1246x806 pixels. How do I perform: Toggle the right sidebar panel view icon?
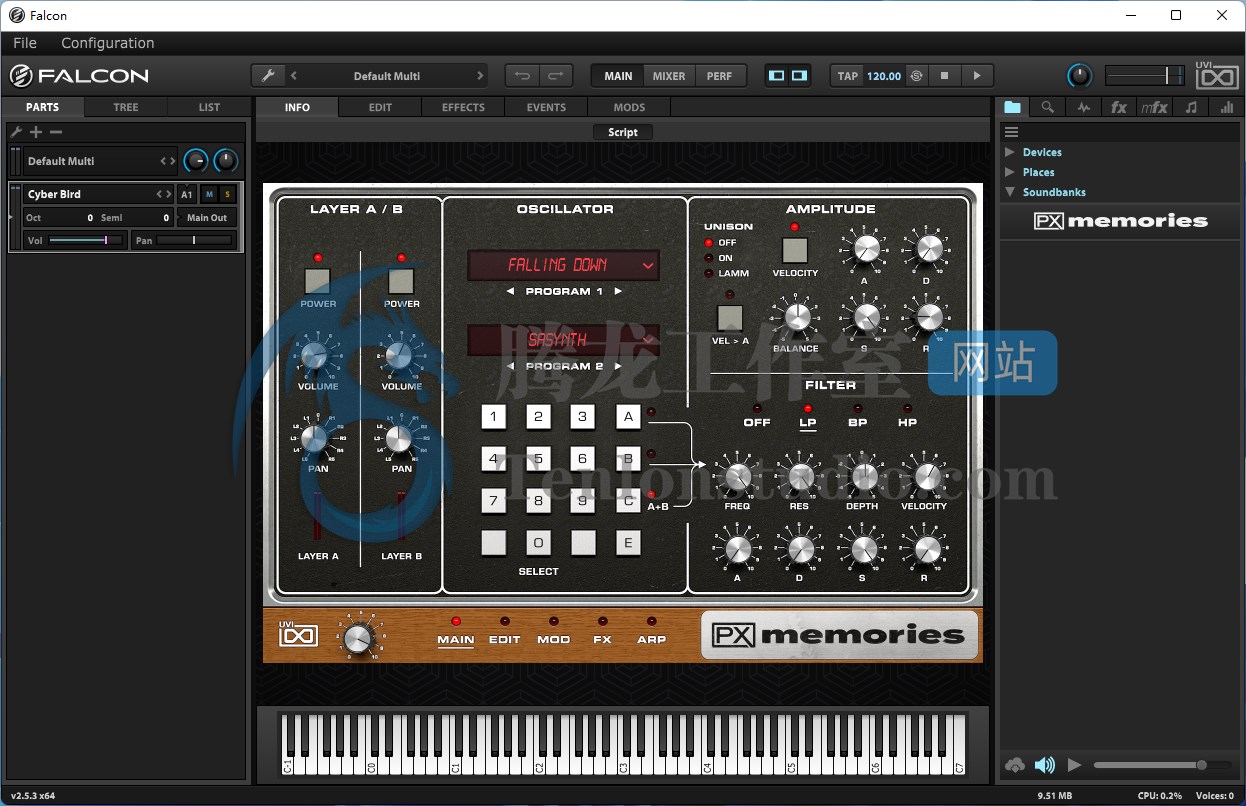point(799,76)
